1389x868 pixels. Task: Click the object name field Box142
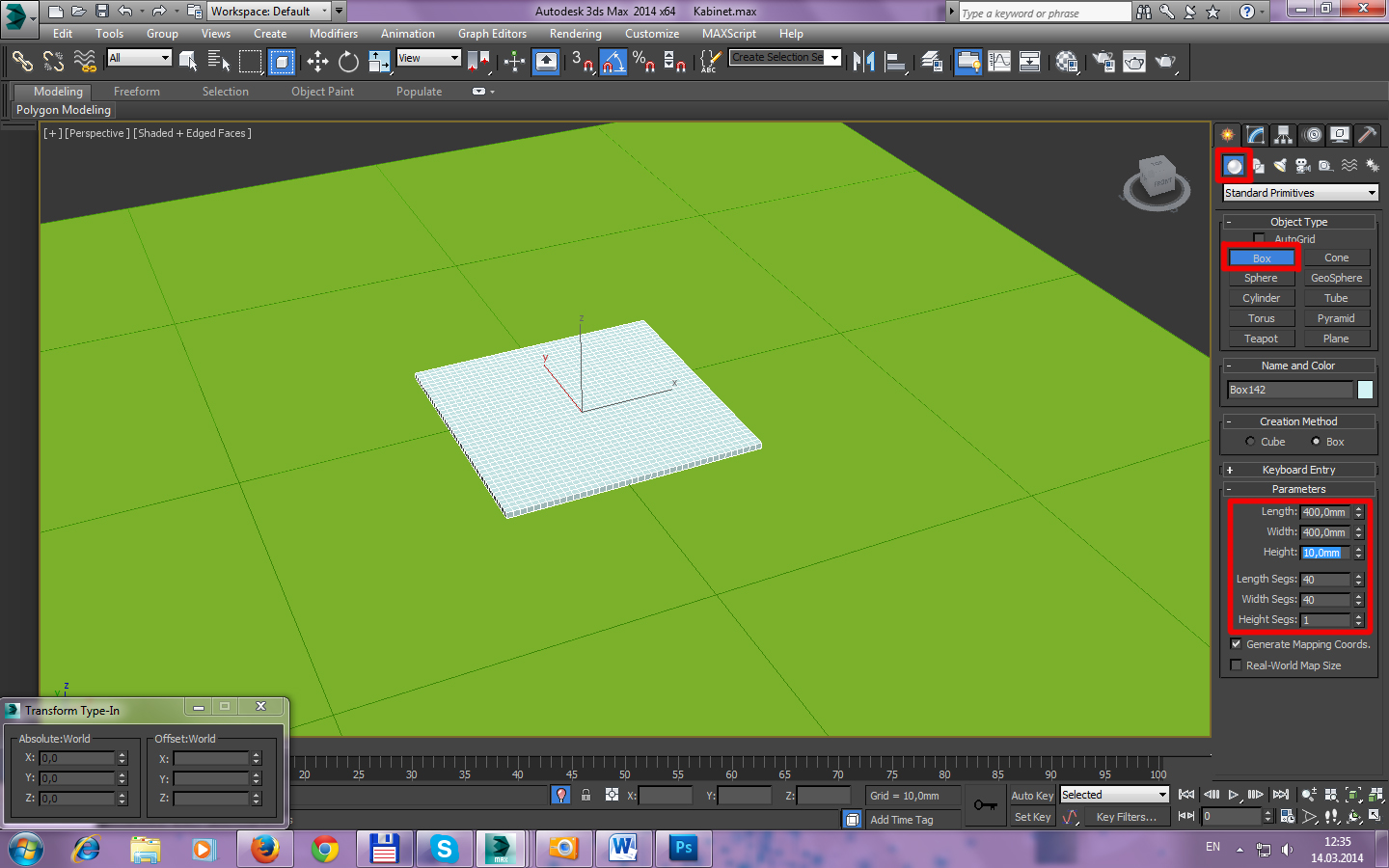[x=1290, y=390]
